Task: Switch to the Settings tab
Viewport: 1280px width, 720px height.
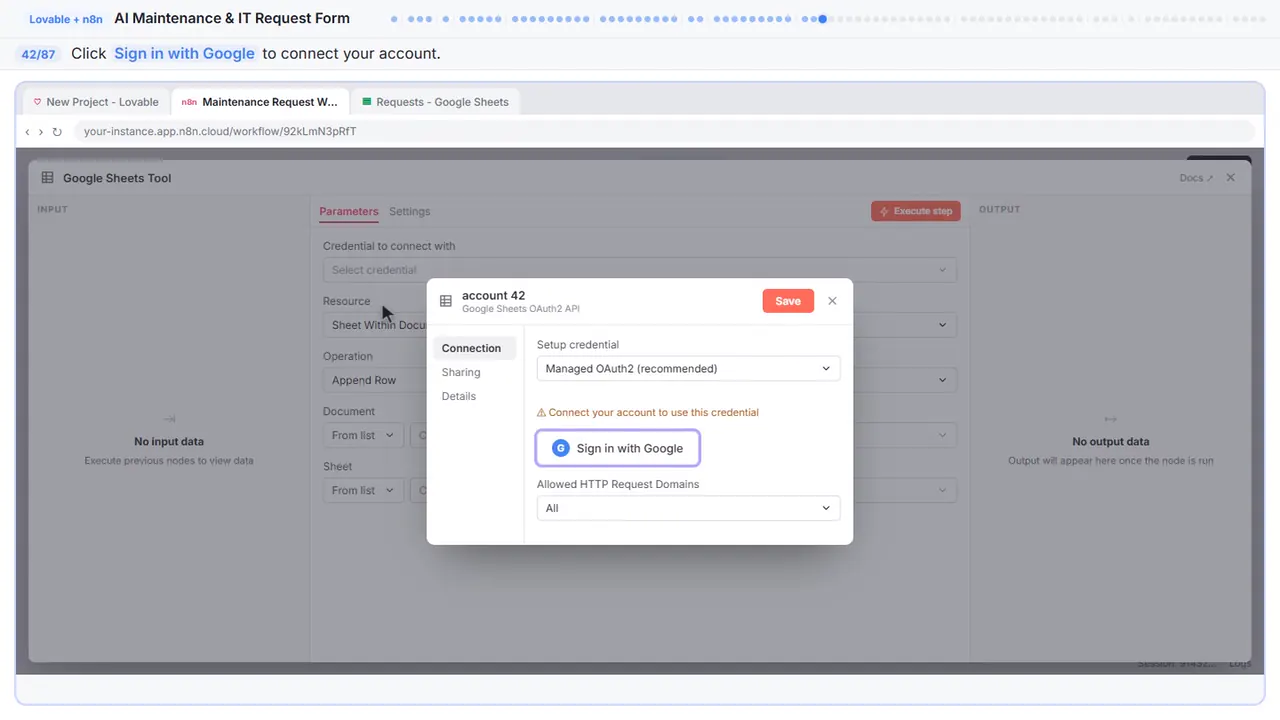Action: (x=410, y=211)
